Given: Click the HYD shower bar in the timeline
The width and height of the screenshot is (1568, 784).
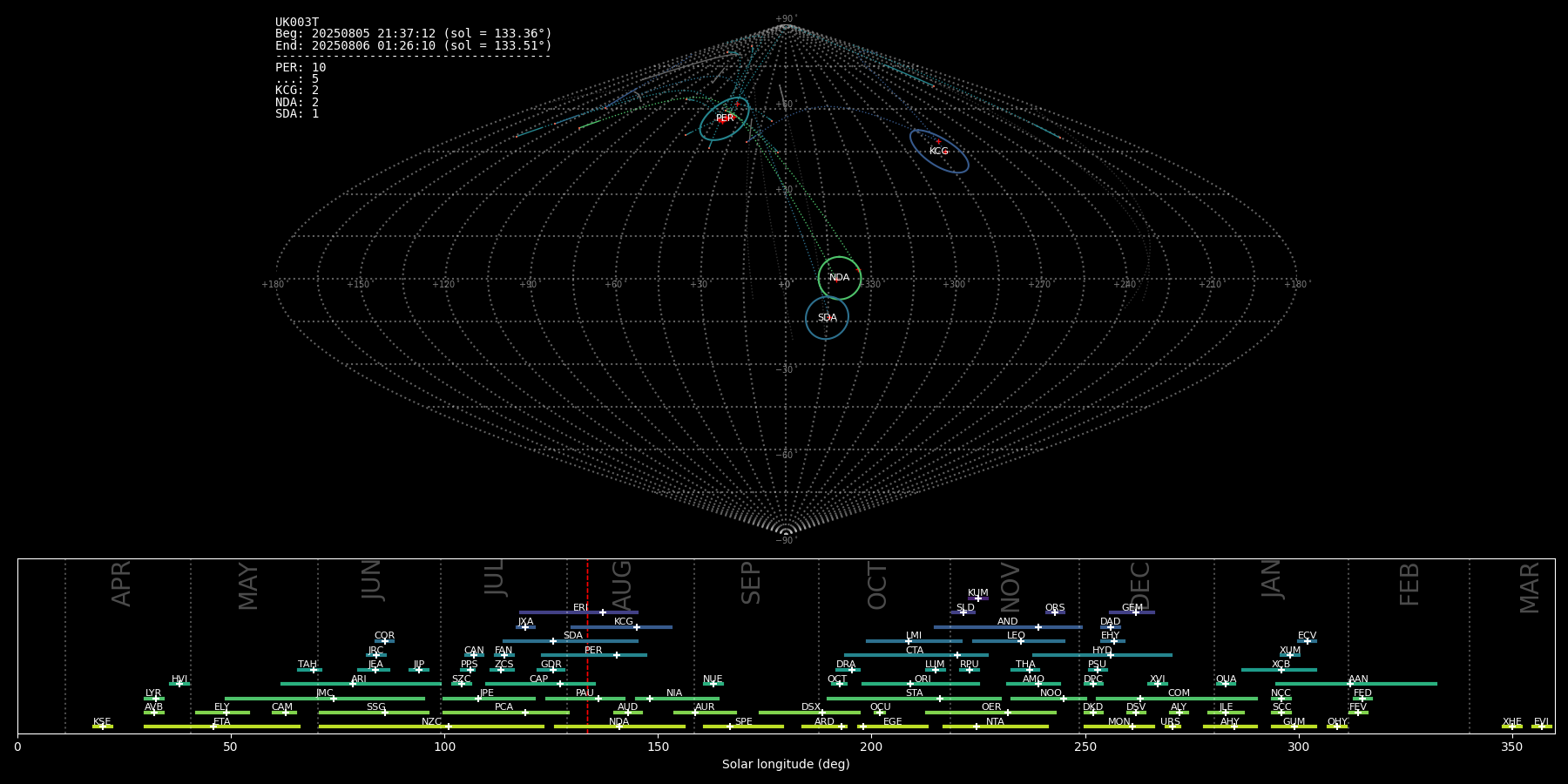Looking at the screenshot, I should click(1102, 655).
